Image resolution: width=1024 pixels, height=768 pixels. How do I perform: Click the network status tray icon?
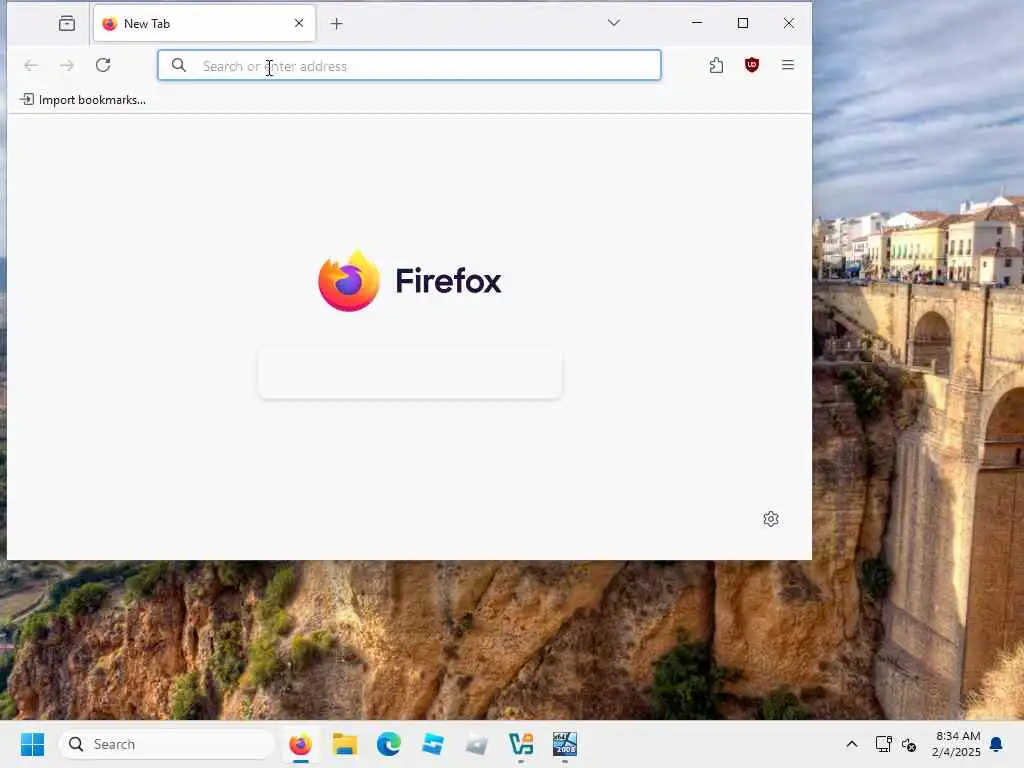884,744
